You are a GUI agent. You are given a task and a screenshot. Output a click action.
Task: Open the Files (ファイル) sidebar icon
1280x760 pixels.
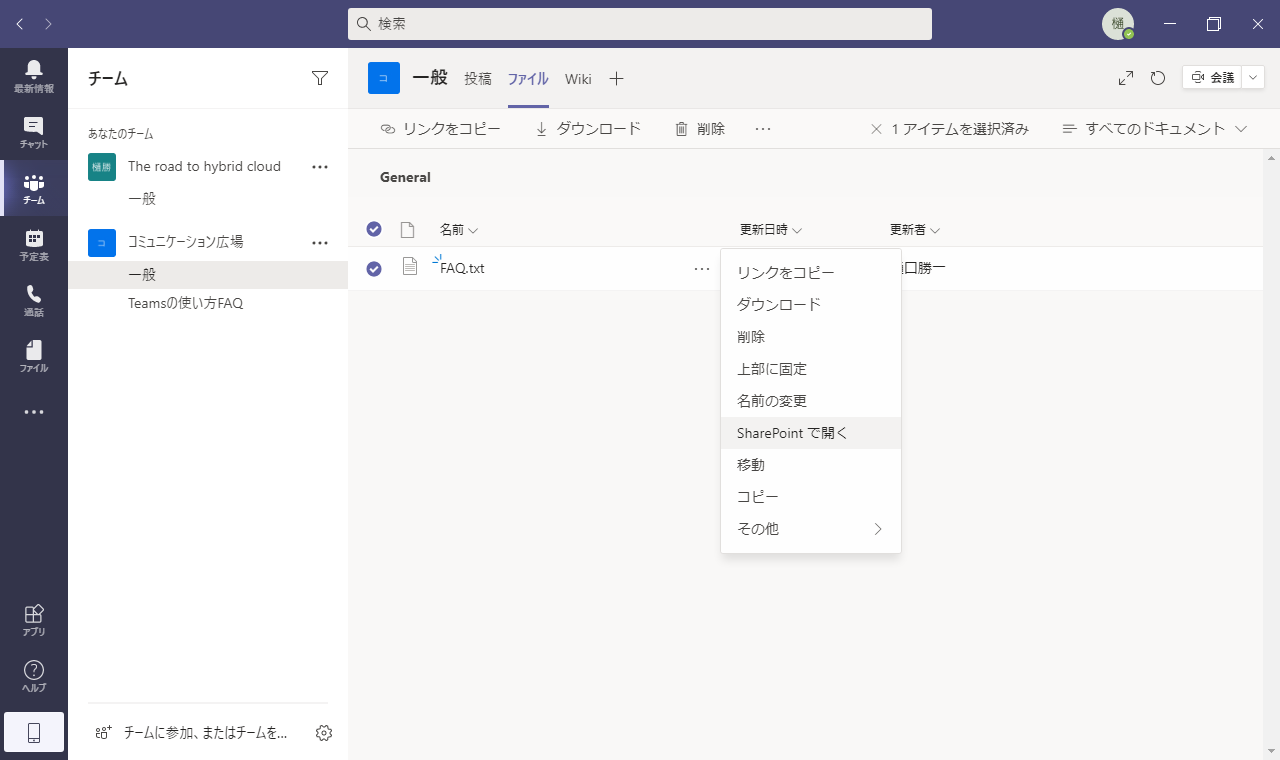34,356
